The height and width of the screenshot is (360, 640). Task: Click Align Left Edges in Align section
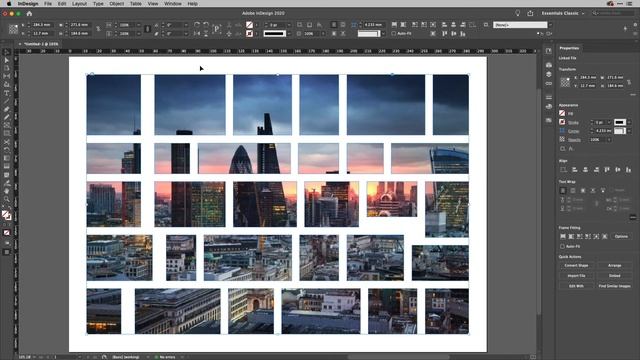[574, 170]
